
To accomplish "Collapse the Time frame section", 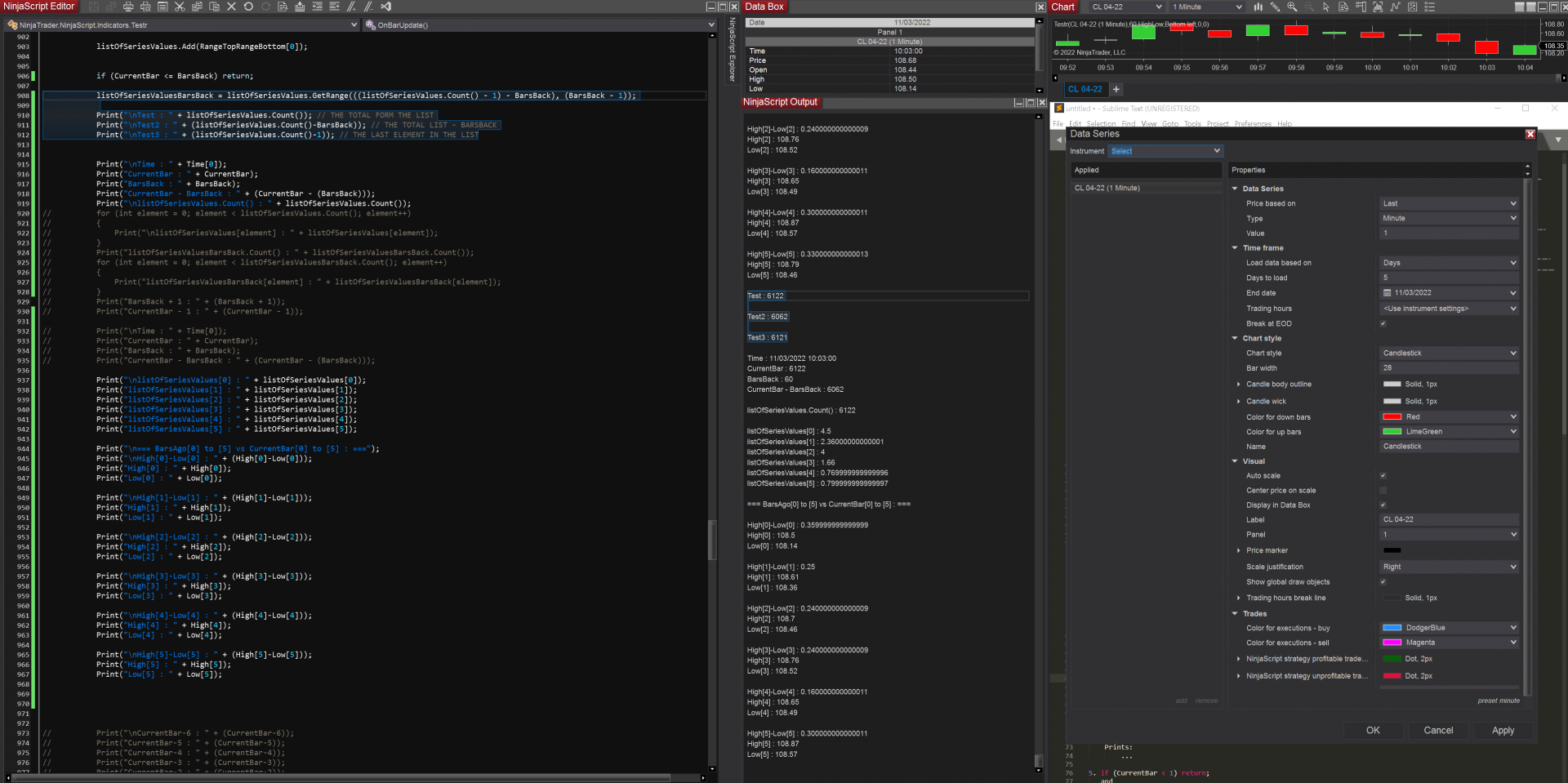I will (1235, 248).
